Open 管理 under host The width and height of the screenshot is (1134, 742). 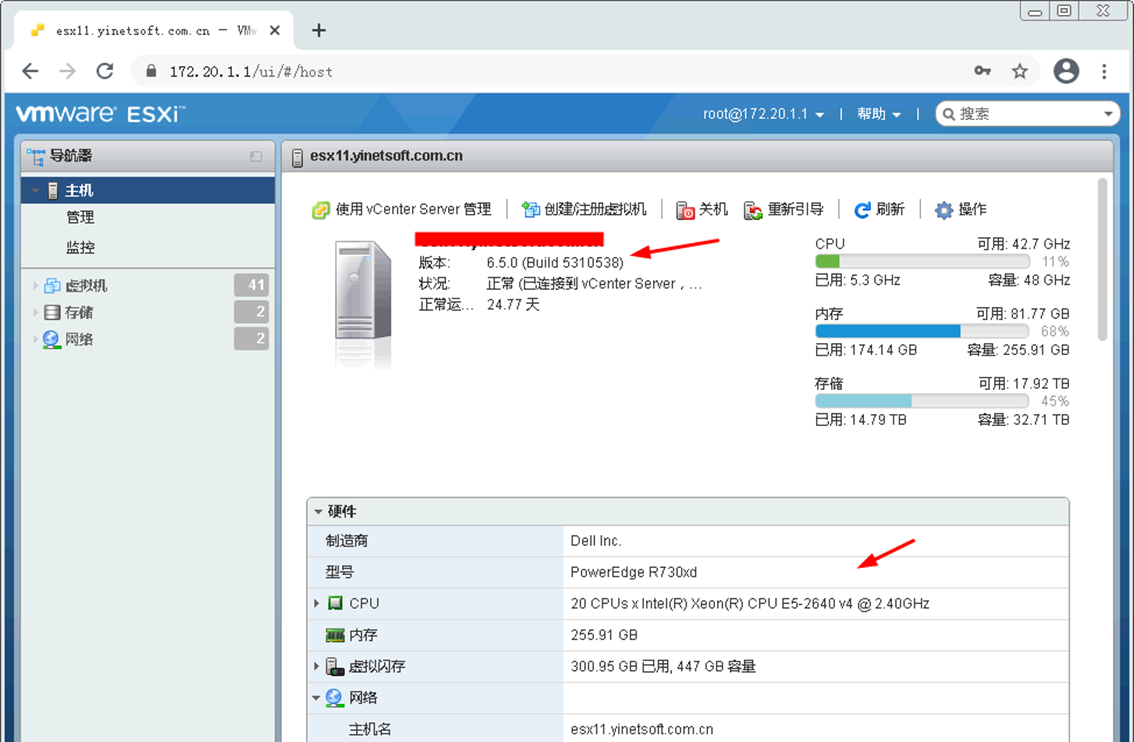click(80, 217)
